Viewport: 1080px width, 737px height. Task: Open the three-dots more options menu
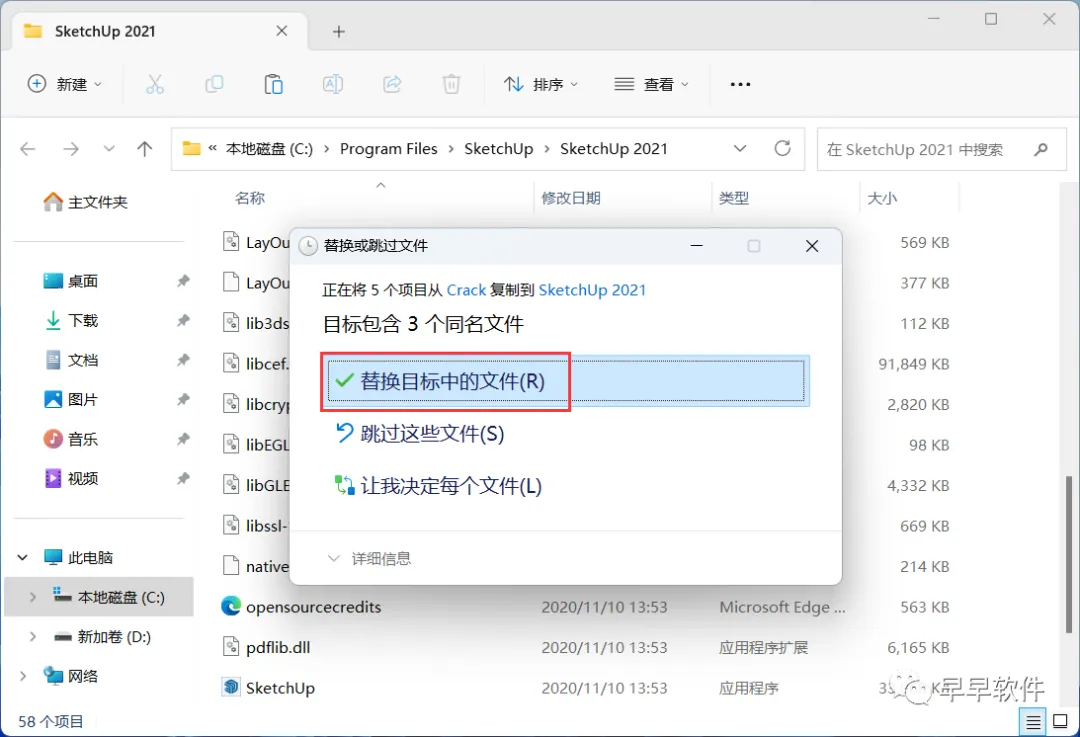[740, 84]
